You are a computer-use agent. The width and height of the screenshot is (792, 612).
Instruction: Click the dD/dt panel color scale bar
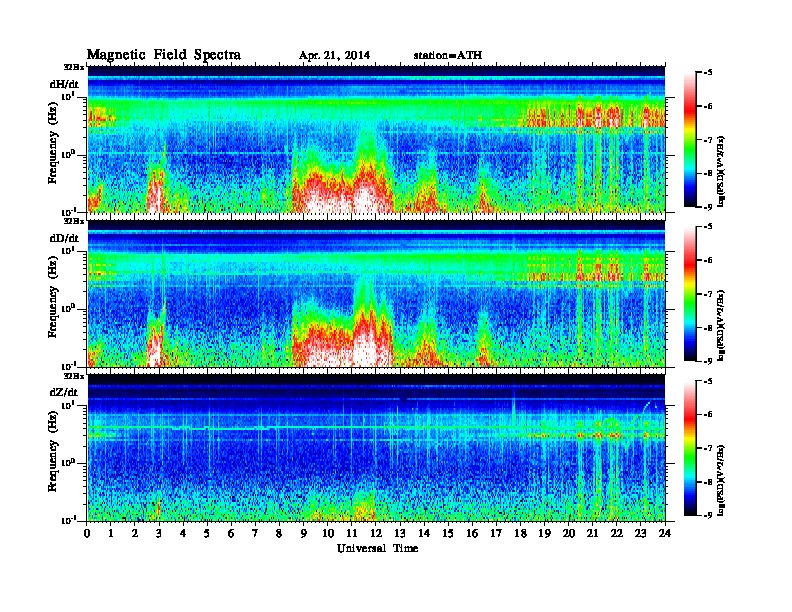(690, 294)
